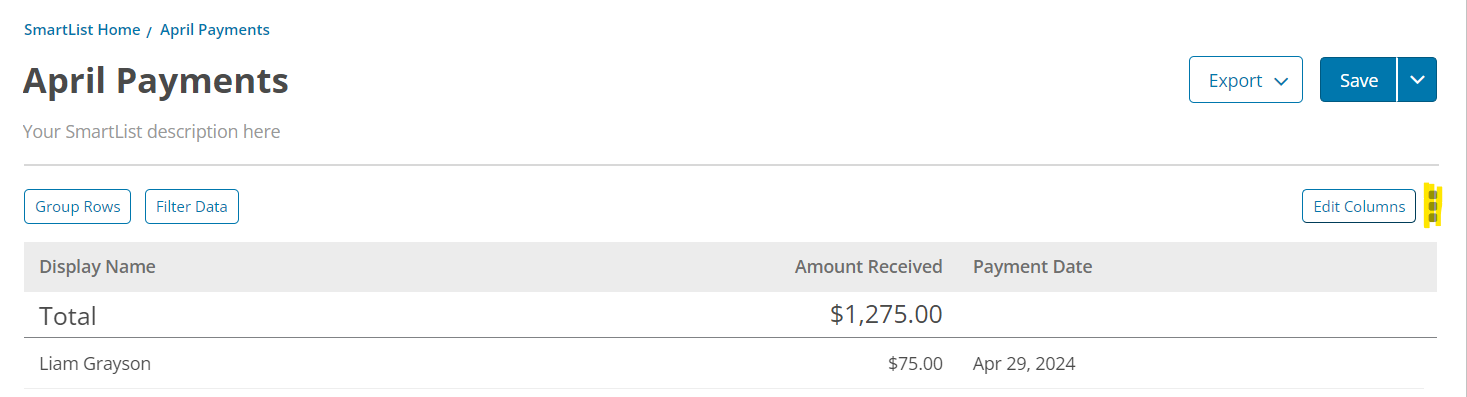1467x397 pixels.
Task: Sort by the Display Name column header
Action: pyautogui.click(x=97, y=267)
